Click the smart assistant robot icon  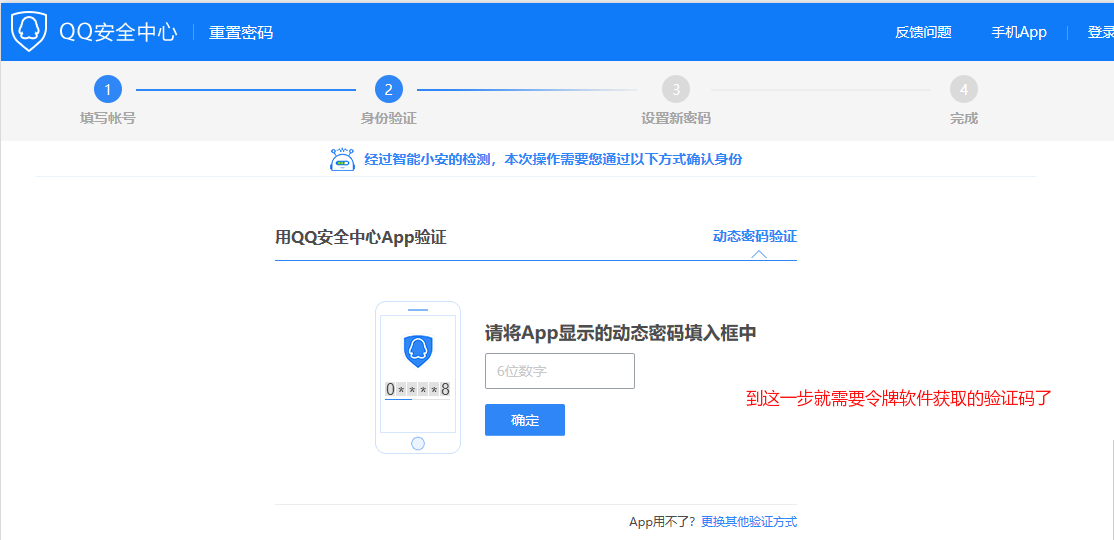pos(342,159)
